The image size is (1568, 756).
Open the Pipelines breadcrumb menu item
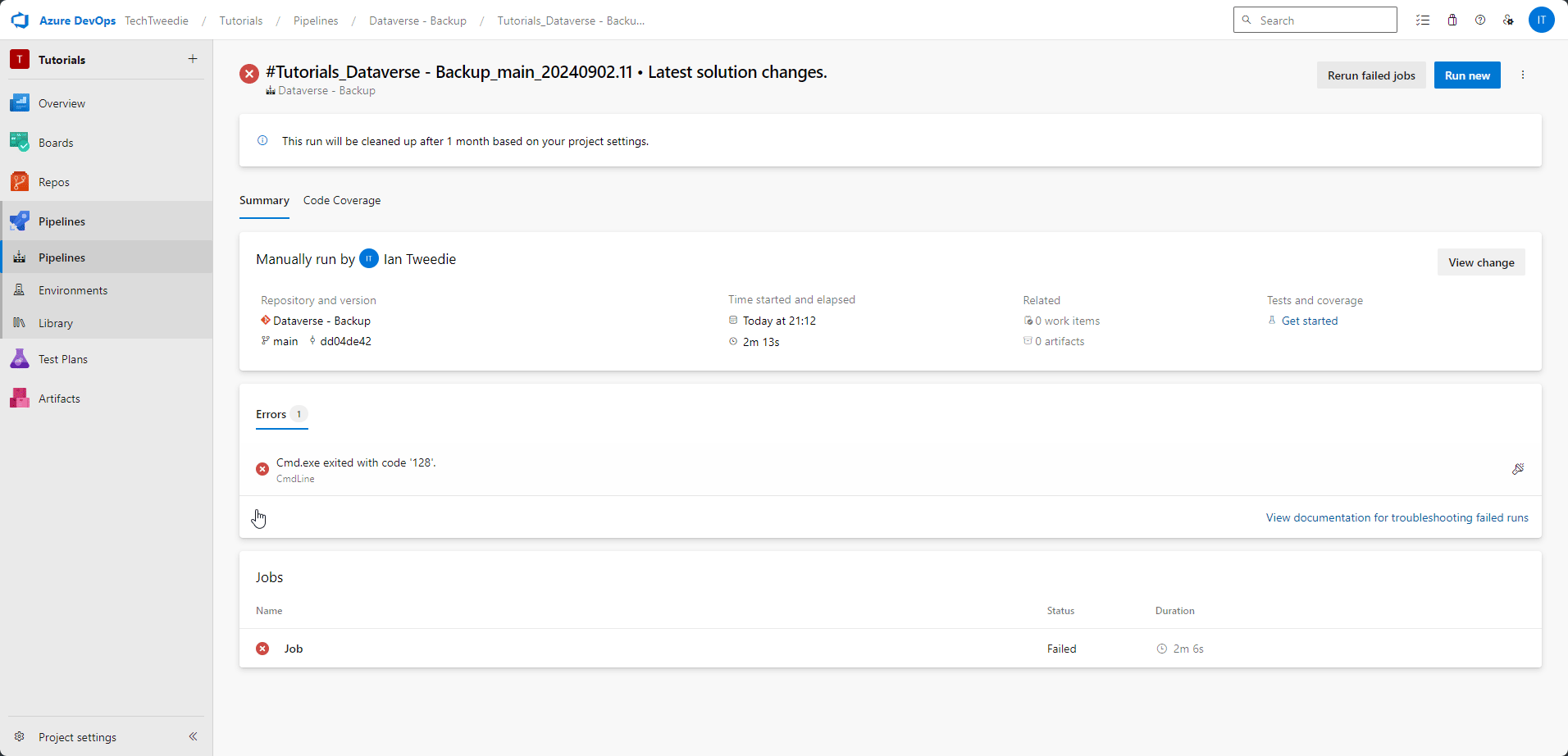pos(315,20)
